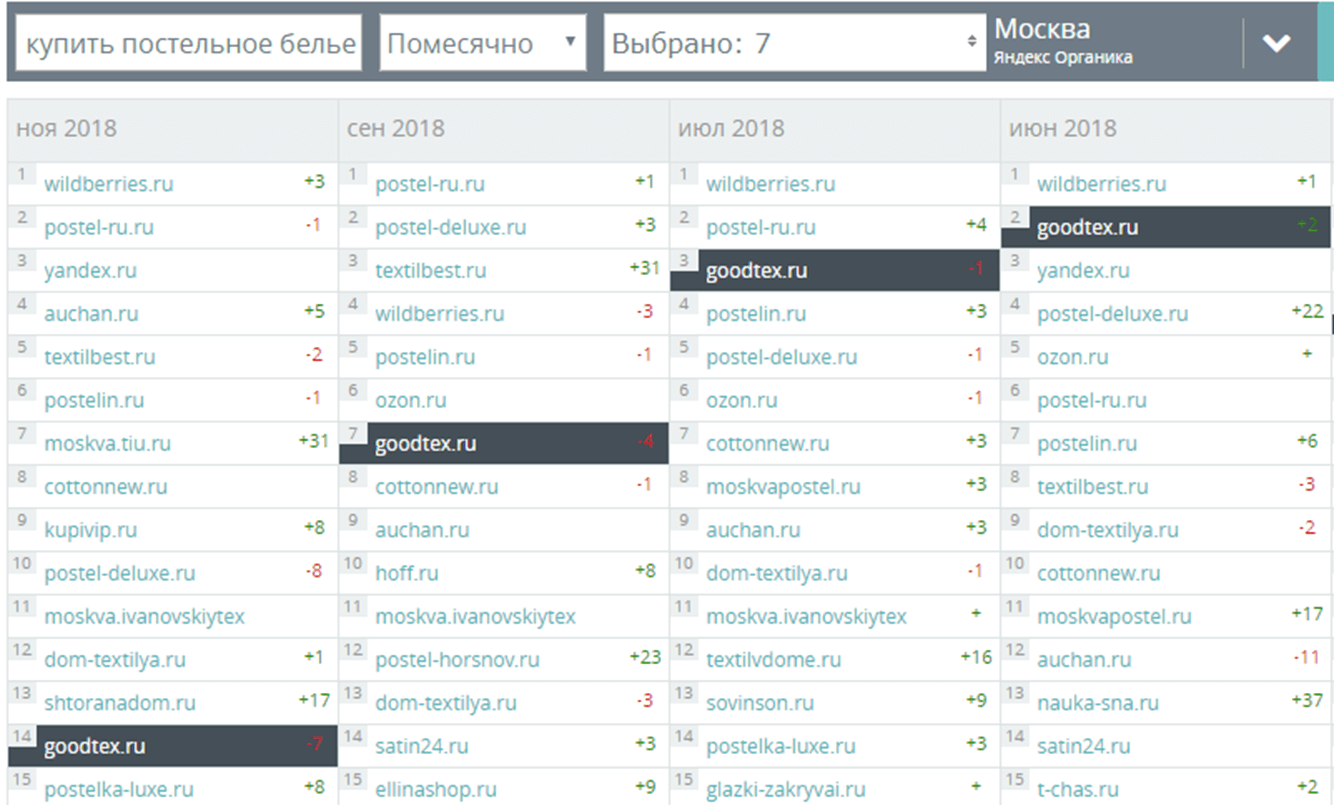Viewport: 1334px width, 805px height.
Task: Select the 'июл 2018' column header
Action: click(x=731, y=128)
